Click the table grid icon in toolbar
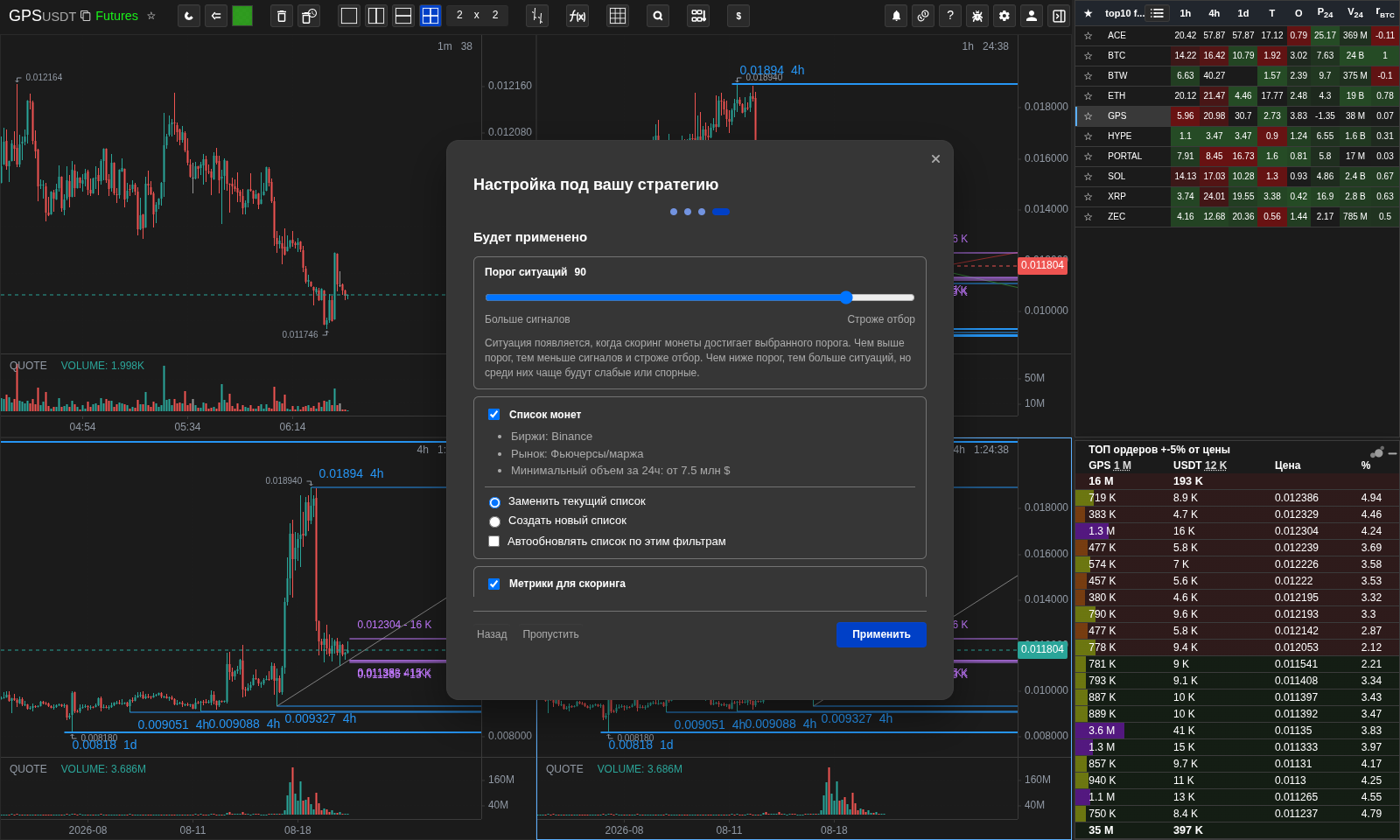The height and width of the screenshot is (840, 1400). (x=618, y=16)
